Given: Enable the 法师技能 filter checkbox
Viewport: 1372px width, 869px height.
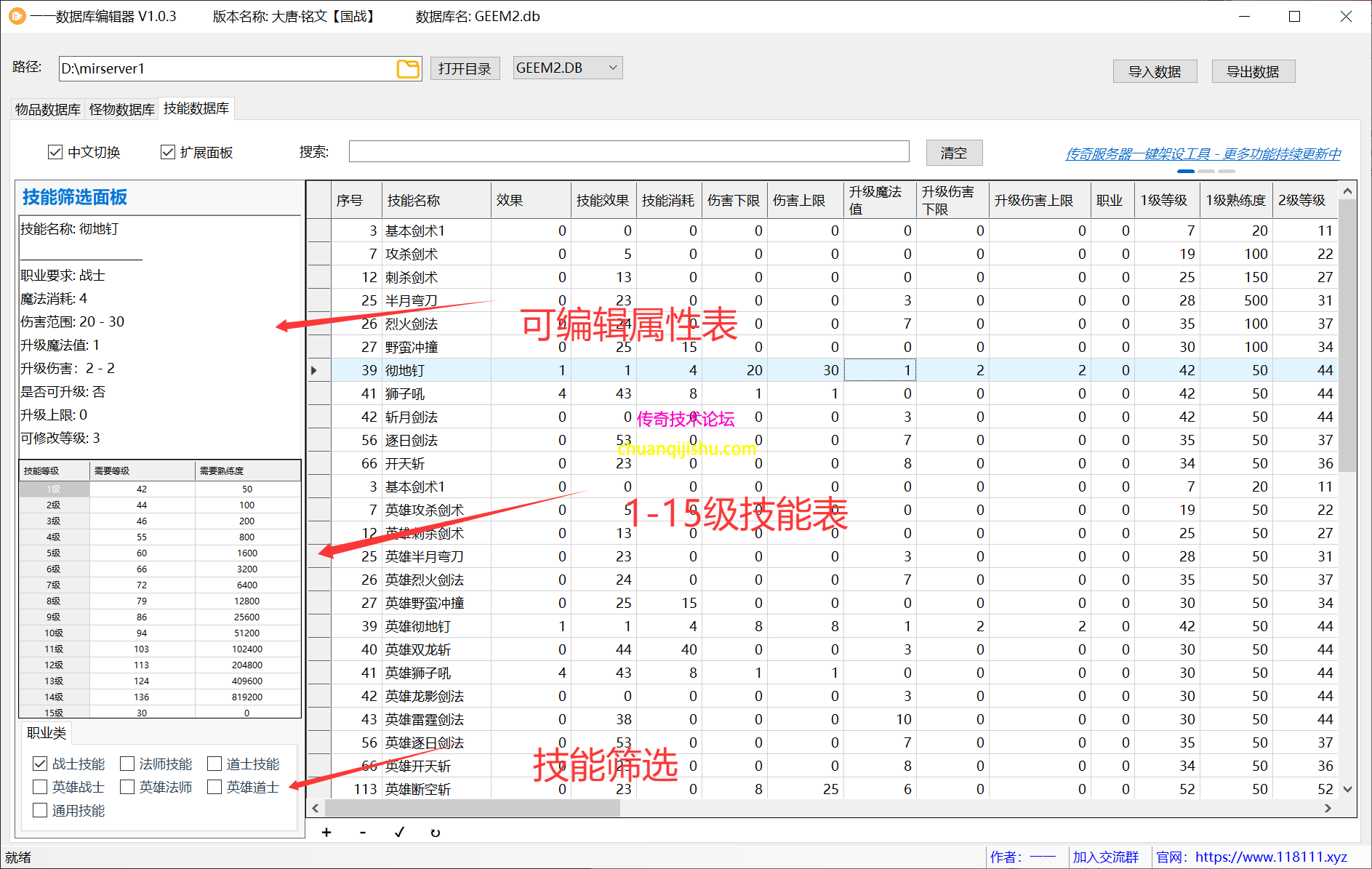Looking at the screenshot, I should (127, 764).
